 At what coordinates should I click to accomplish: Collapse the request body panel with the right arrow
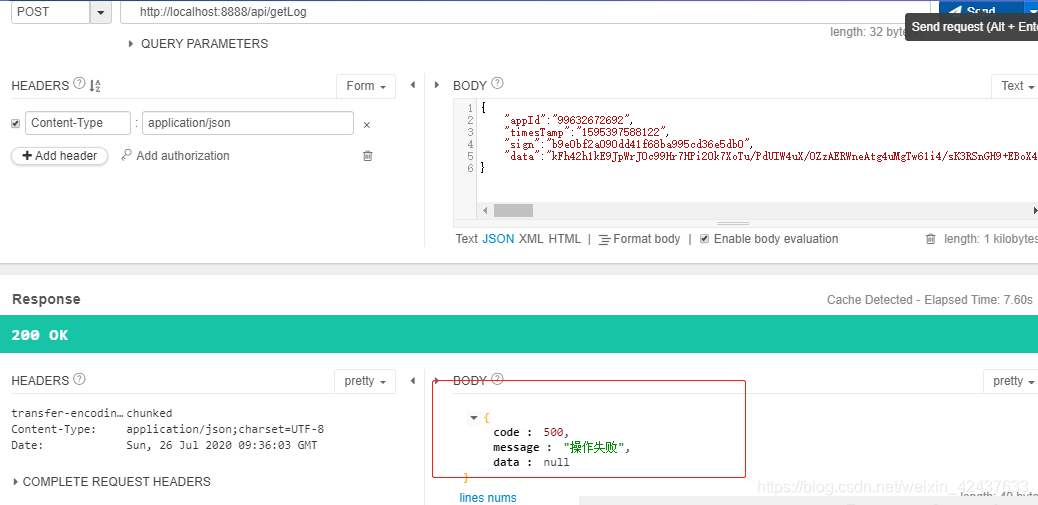(436, 85)
